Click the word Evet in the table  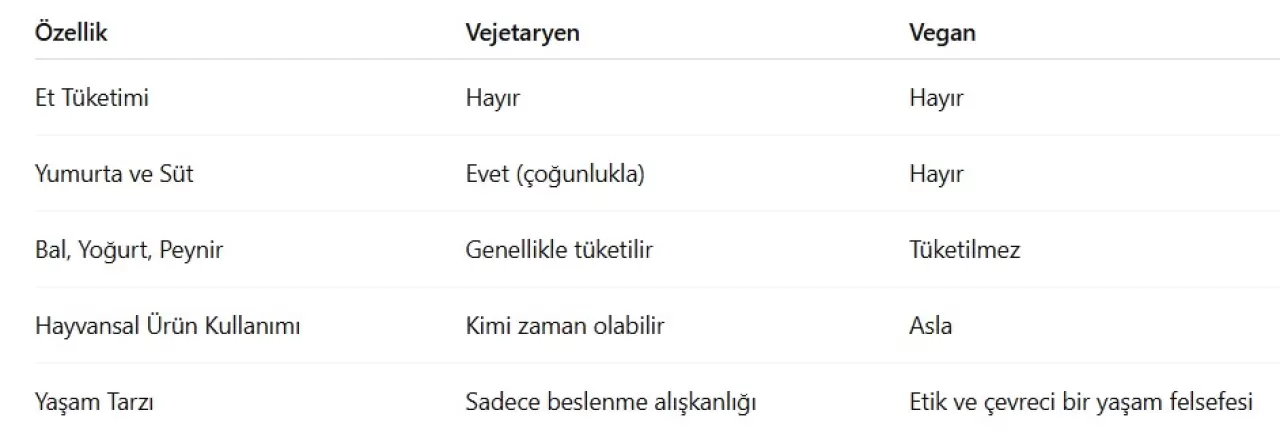487,174
